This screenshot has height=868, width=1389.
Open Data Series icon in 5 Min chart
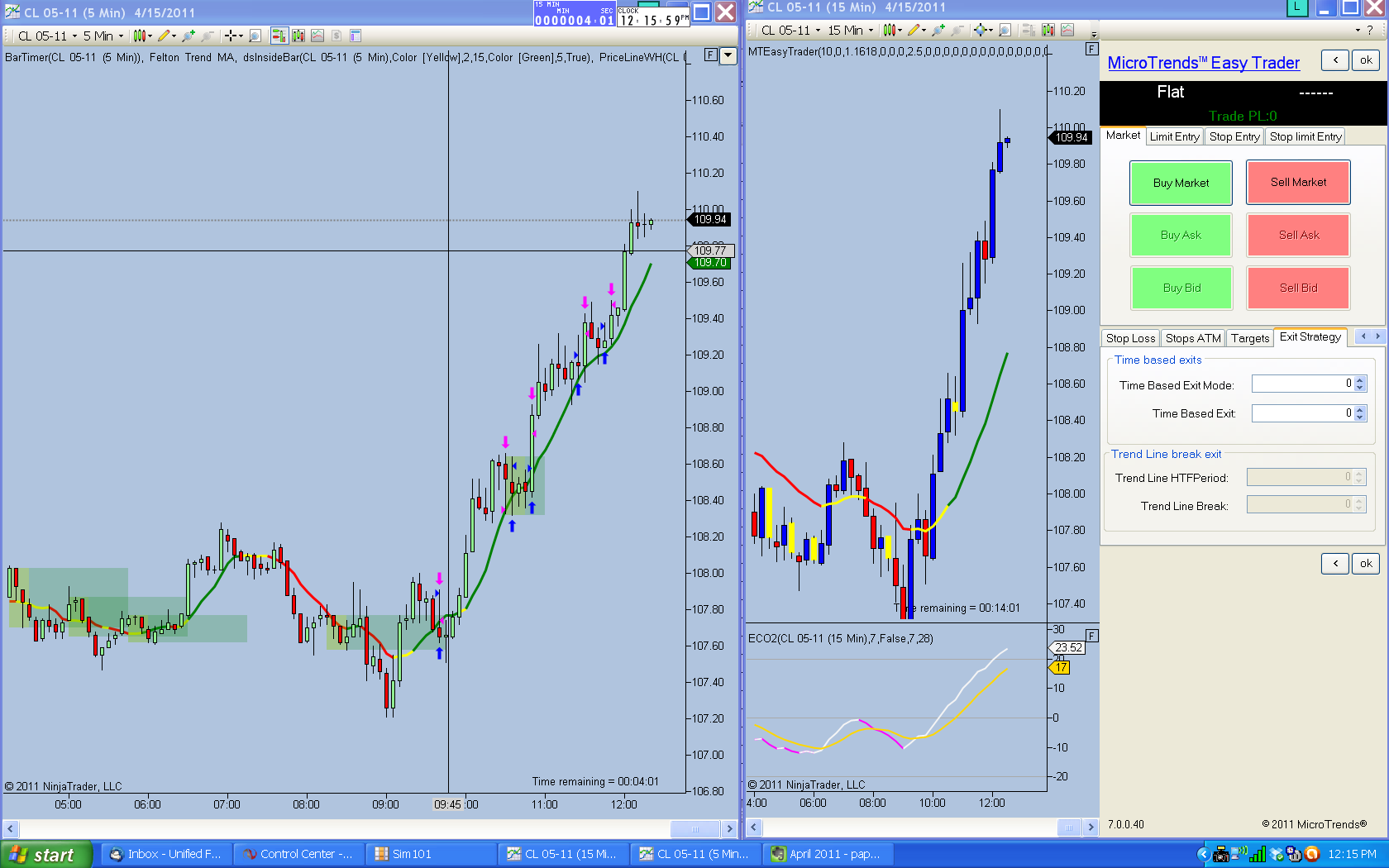pyautogui.click(x=298, y=36)
